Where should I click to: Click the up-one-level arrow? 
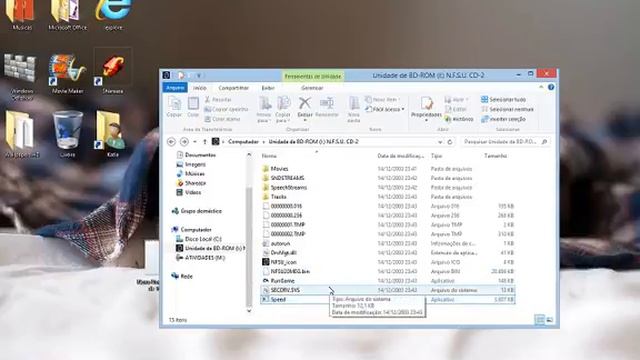[x=204, y=142]
